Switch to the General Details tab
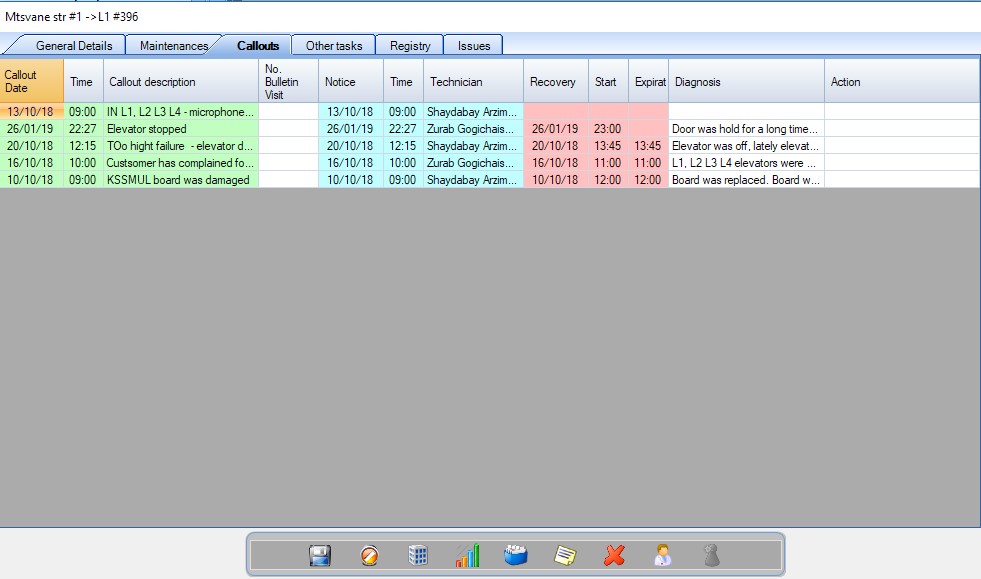The width and height of the screenshot is (981, 579). 74,45
